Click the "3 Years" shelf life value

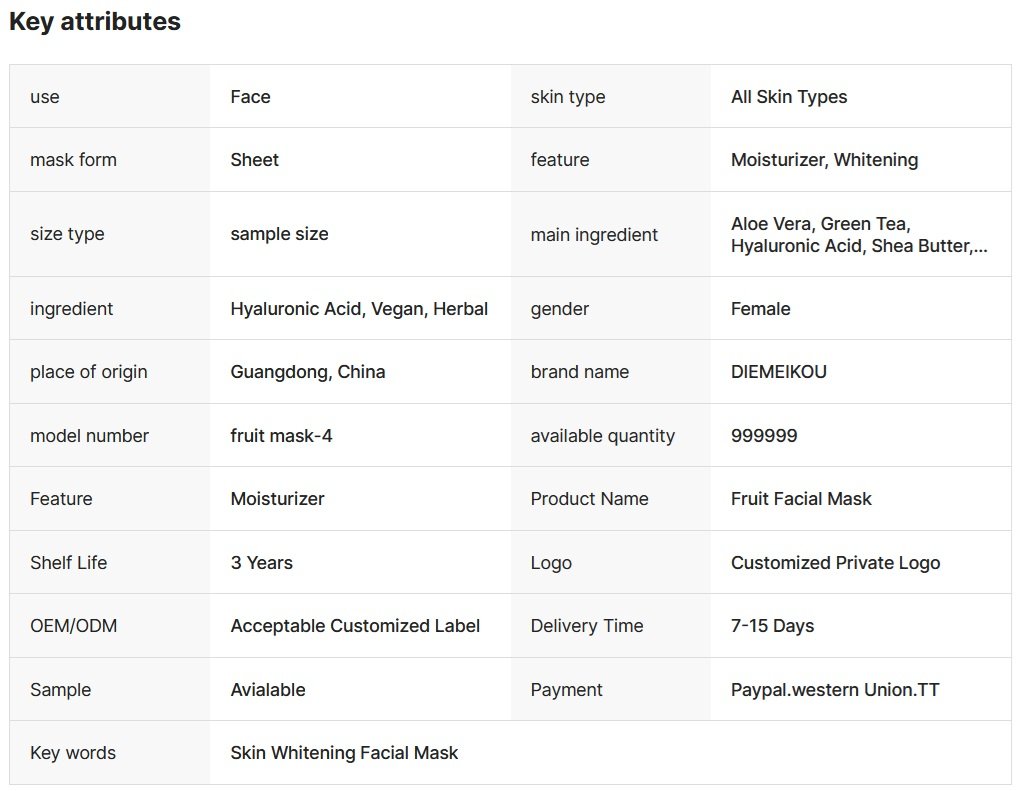262,563
